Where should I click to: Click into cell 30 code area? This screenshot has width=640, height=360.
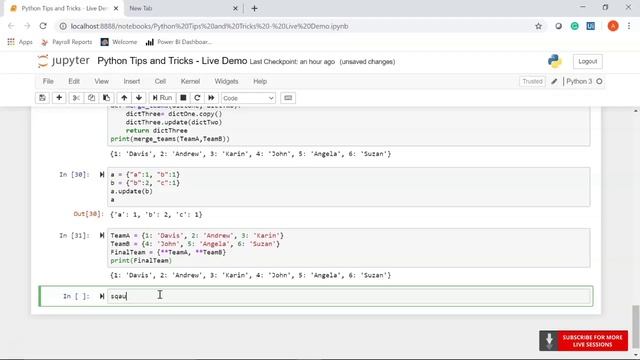tap(349, 187)
